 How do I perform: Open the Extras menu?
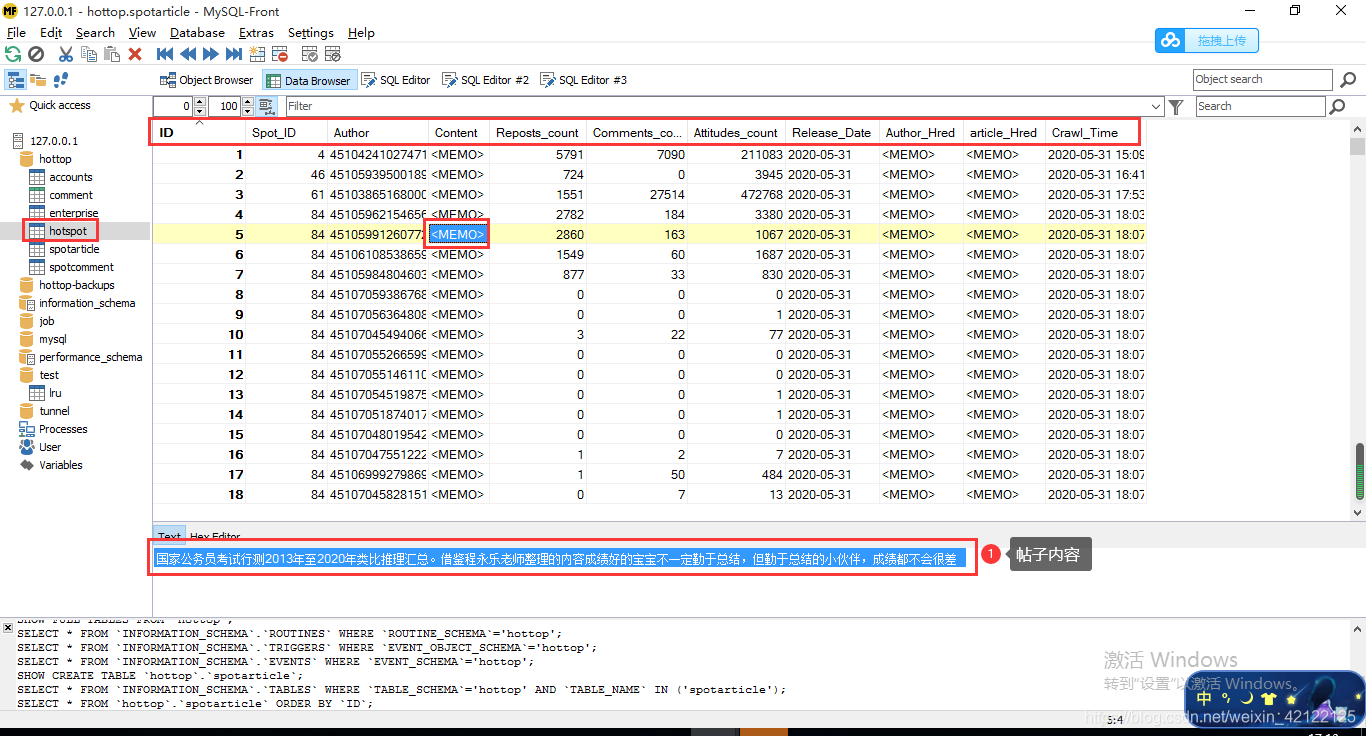pos(256,32)
